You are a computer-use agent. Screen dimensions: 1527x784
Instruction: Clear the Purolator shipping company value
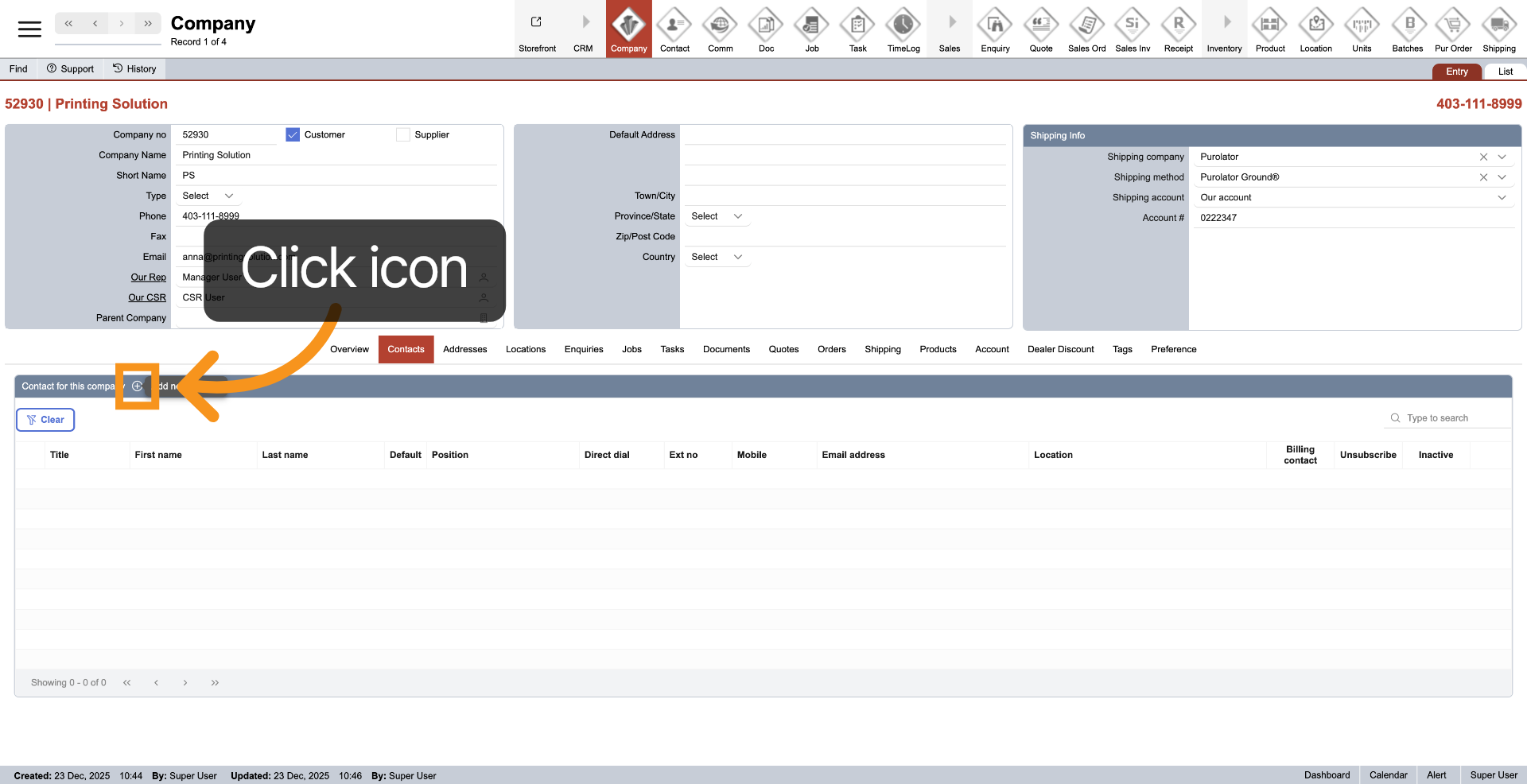pyautogui.click(x=1483, y=157)
